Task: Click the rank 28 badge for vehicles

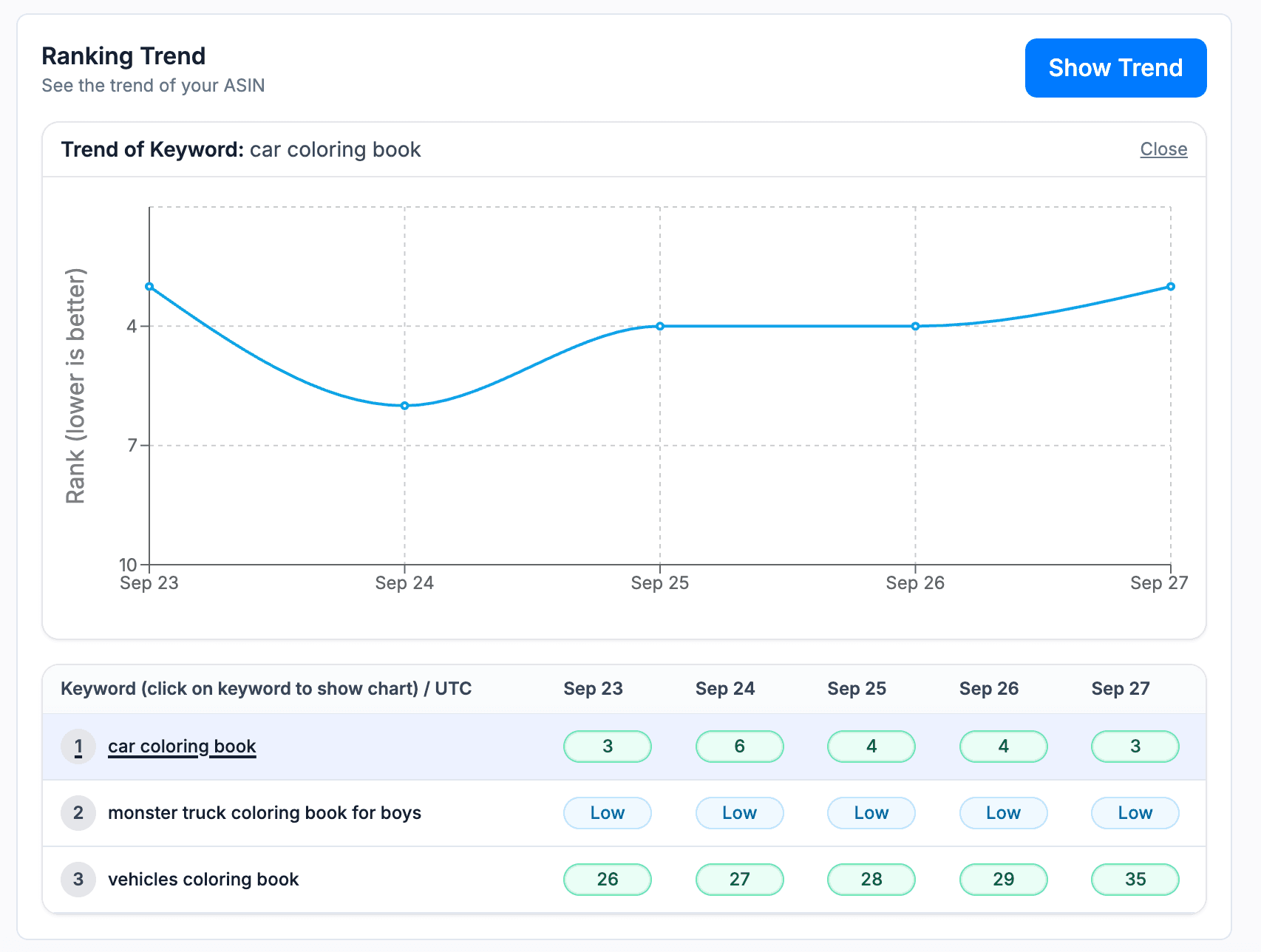Action: click(871, 880)
